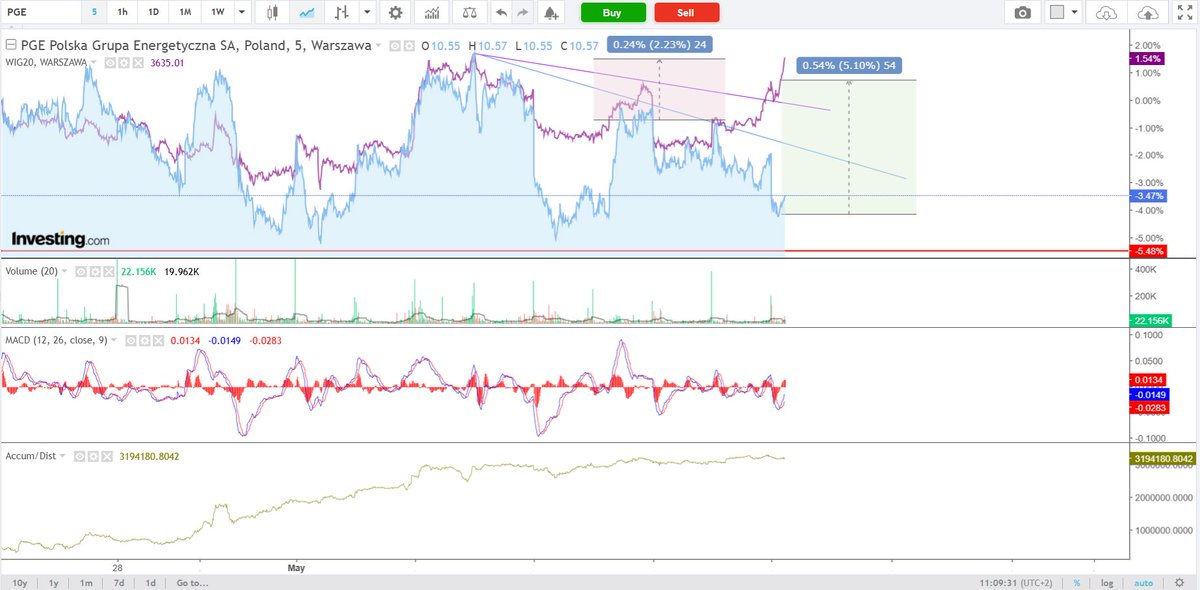
Task: Click the compare symbols scales icon
Action: 468,13
